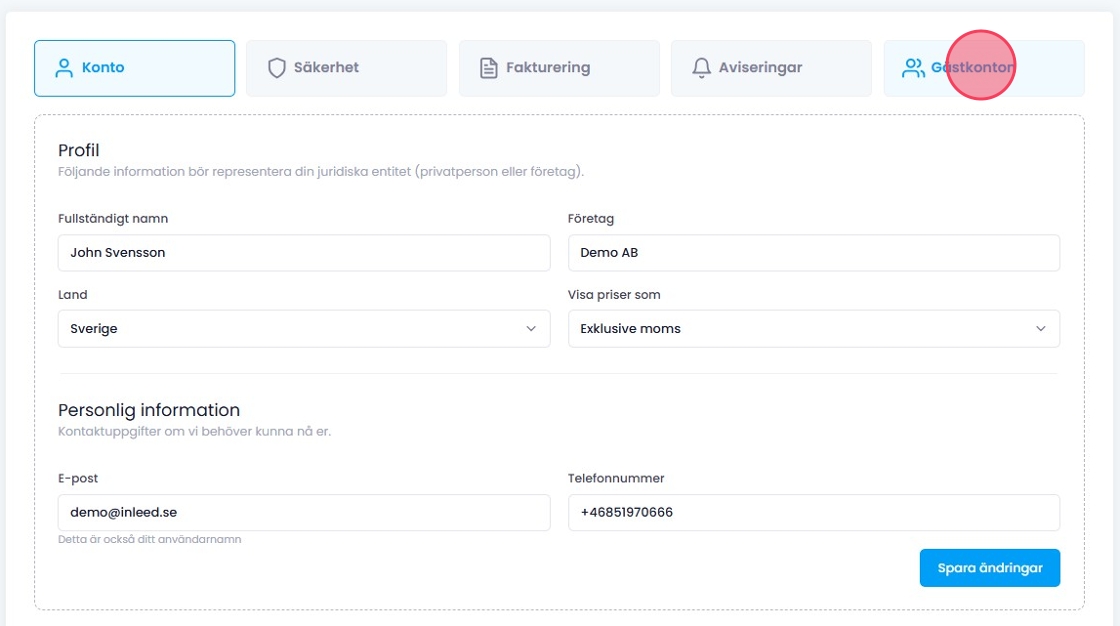Expand chevron beside Exklusive moms
1120x626 pixels.
(1040, 329)
